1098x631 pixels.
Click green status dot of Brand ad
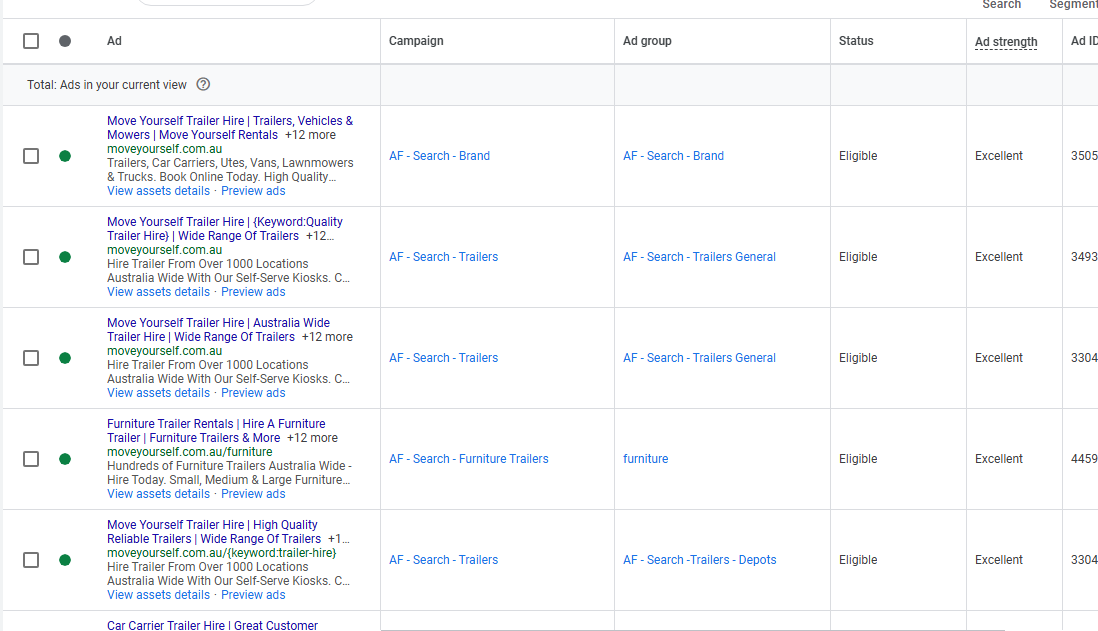tap(65, 156)
